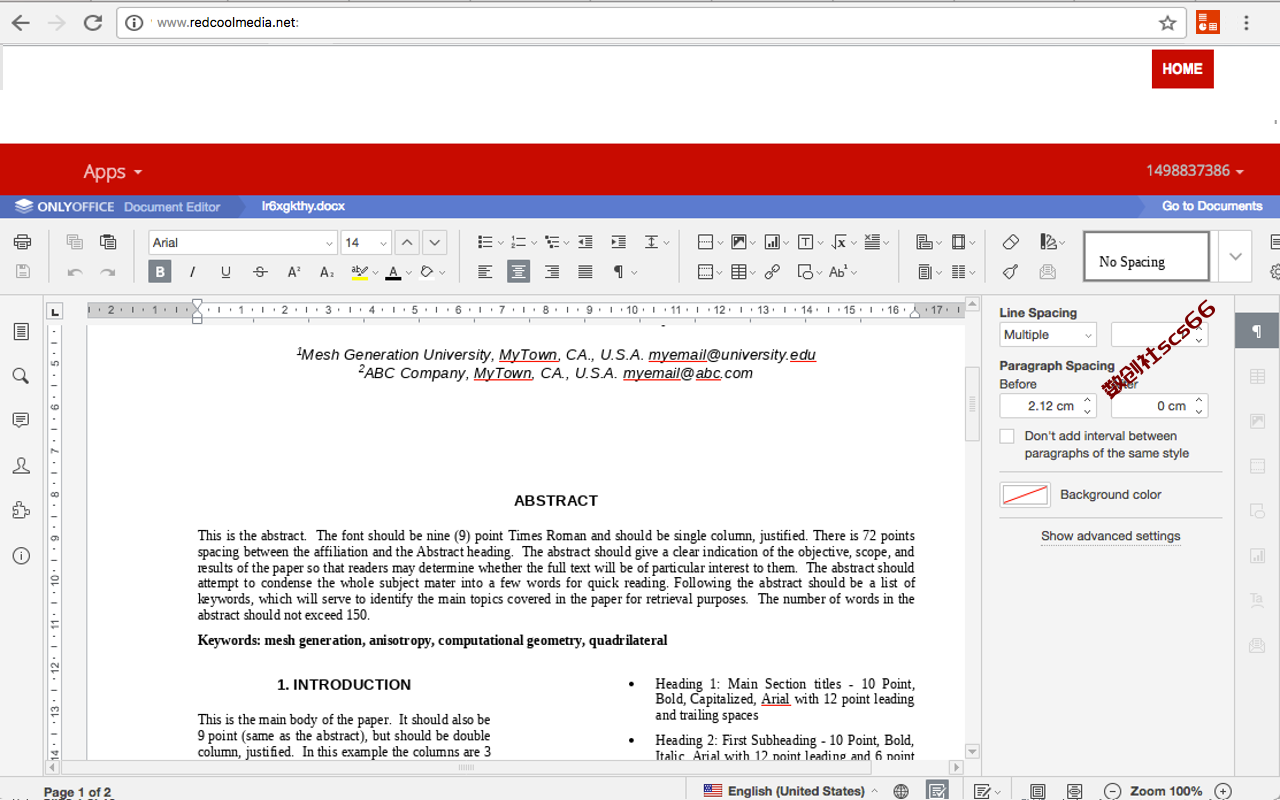Apply italic formatting
This screenshot has height=800, width=1280.
pyautogui.click(x=192, y=272)
